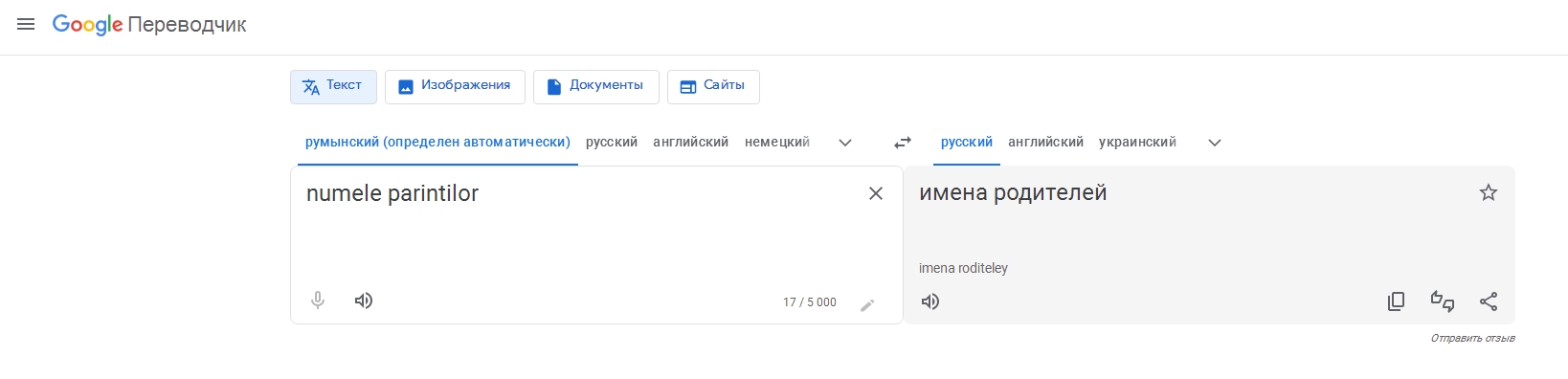Expand target language list chevron
Screen dimensions: 1568x379
click(1215, 143)
